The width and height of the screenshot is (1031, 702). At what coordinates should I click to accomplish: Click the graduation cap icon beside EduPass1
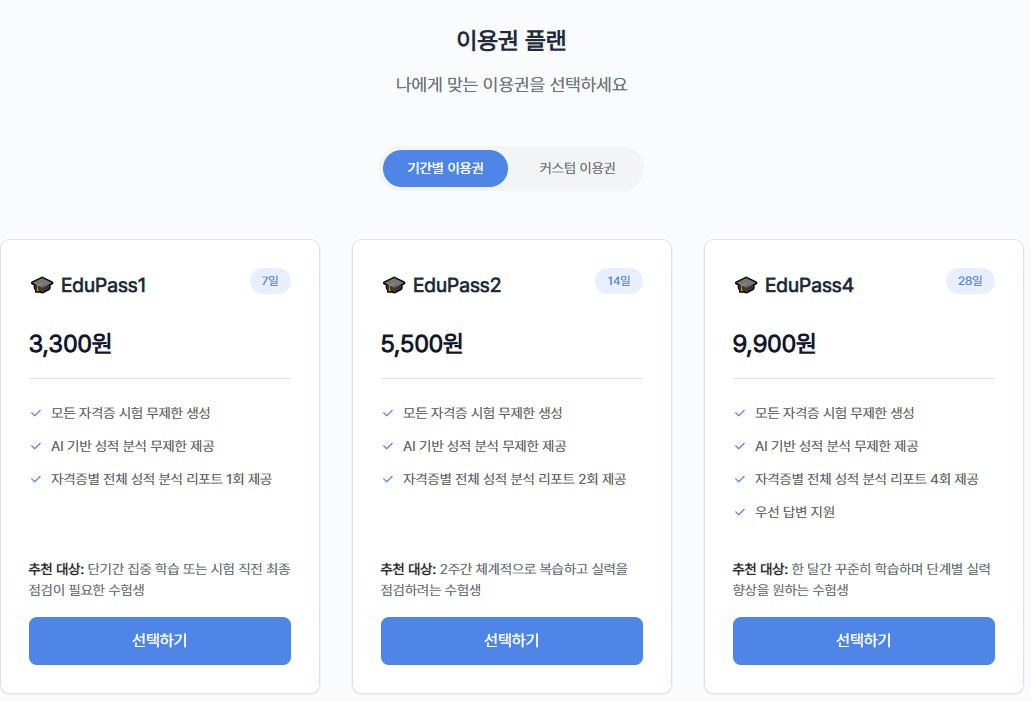click(x=41, y=286)
